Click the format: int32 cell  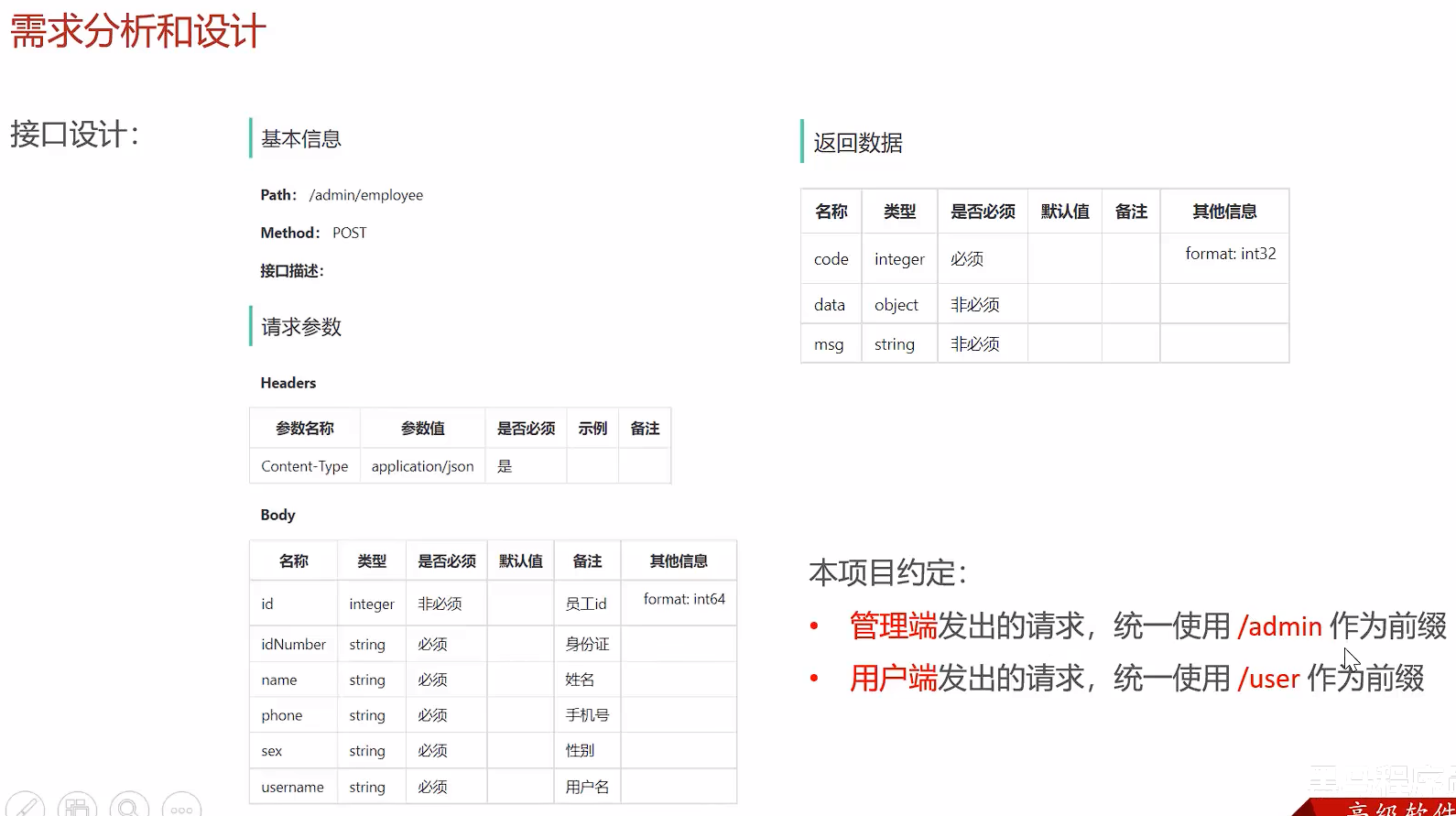click(x=1230, y=254)
